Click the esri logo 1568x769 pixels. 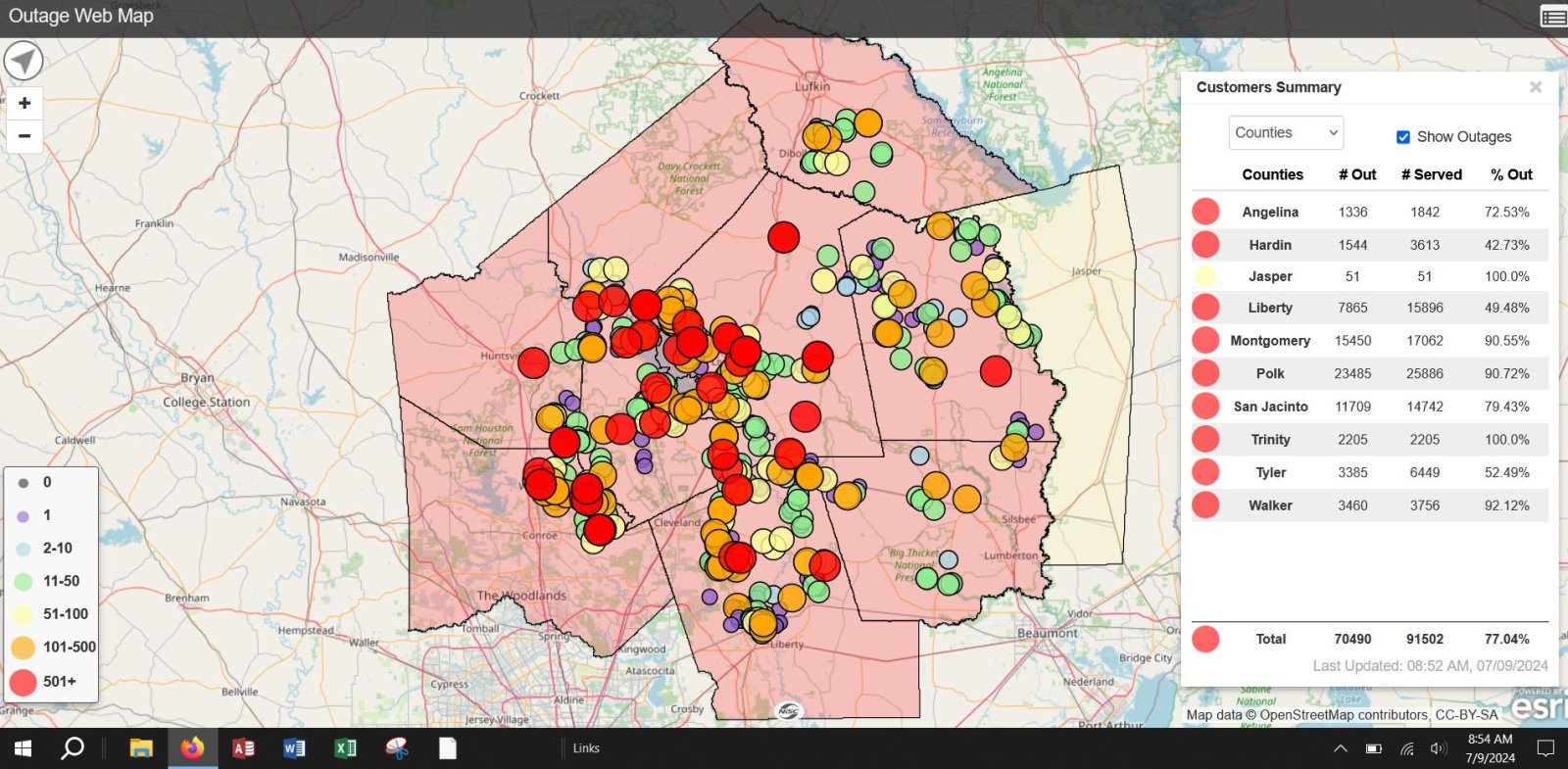[1540, 706]
